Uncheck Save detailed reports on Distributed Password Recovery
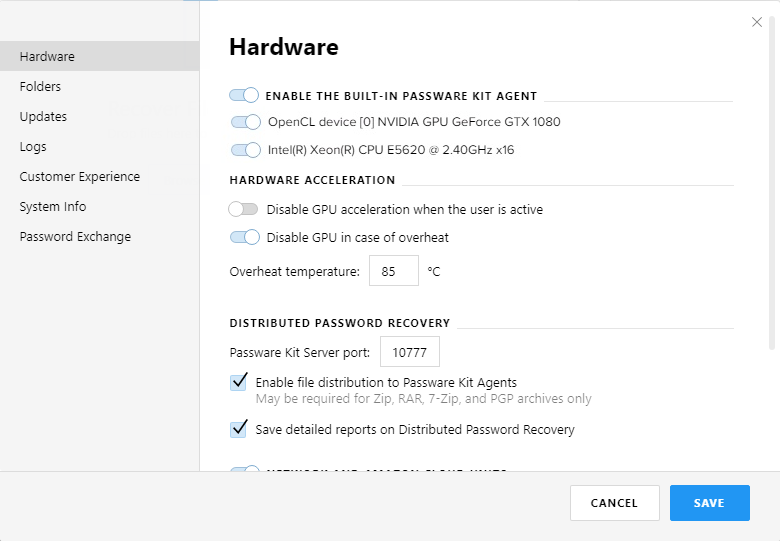This screenshot has width=780, height=541. coord(238,429)
